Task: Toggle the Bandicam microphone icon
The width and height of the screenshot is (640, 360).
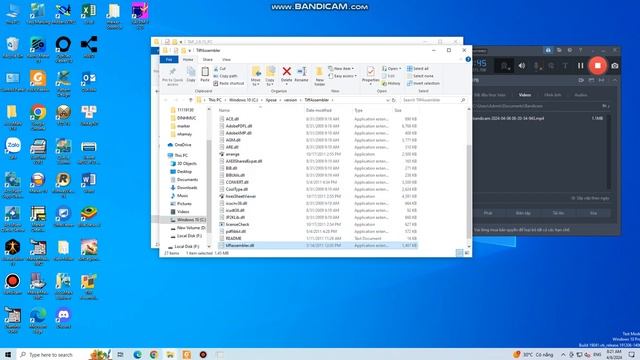Action: [537, 66]
